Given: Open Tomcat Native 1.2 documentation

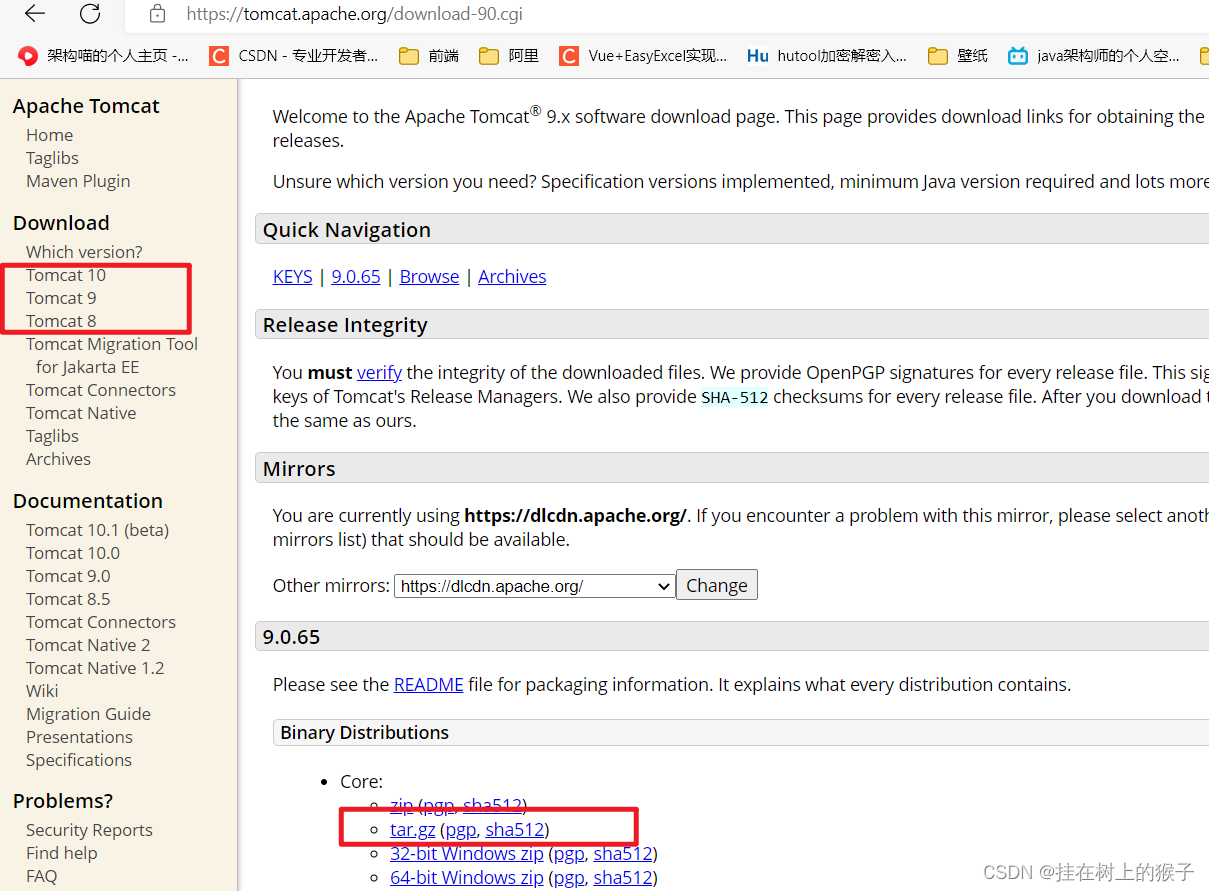Looking at the screenshot, I should click(x=95, y=668).
